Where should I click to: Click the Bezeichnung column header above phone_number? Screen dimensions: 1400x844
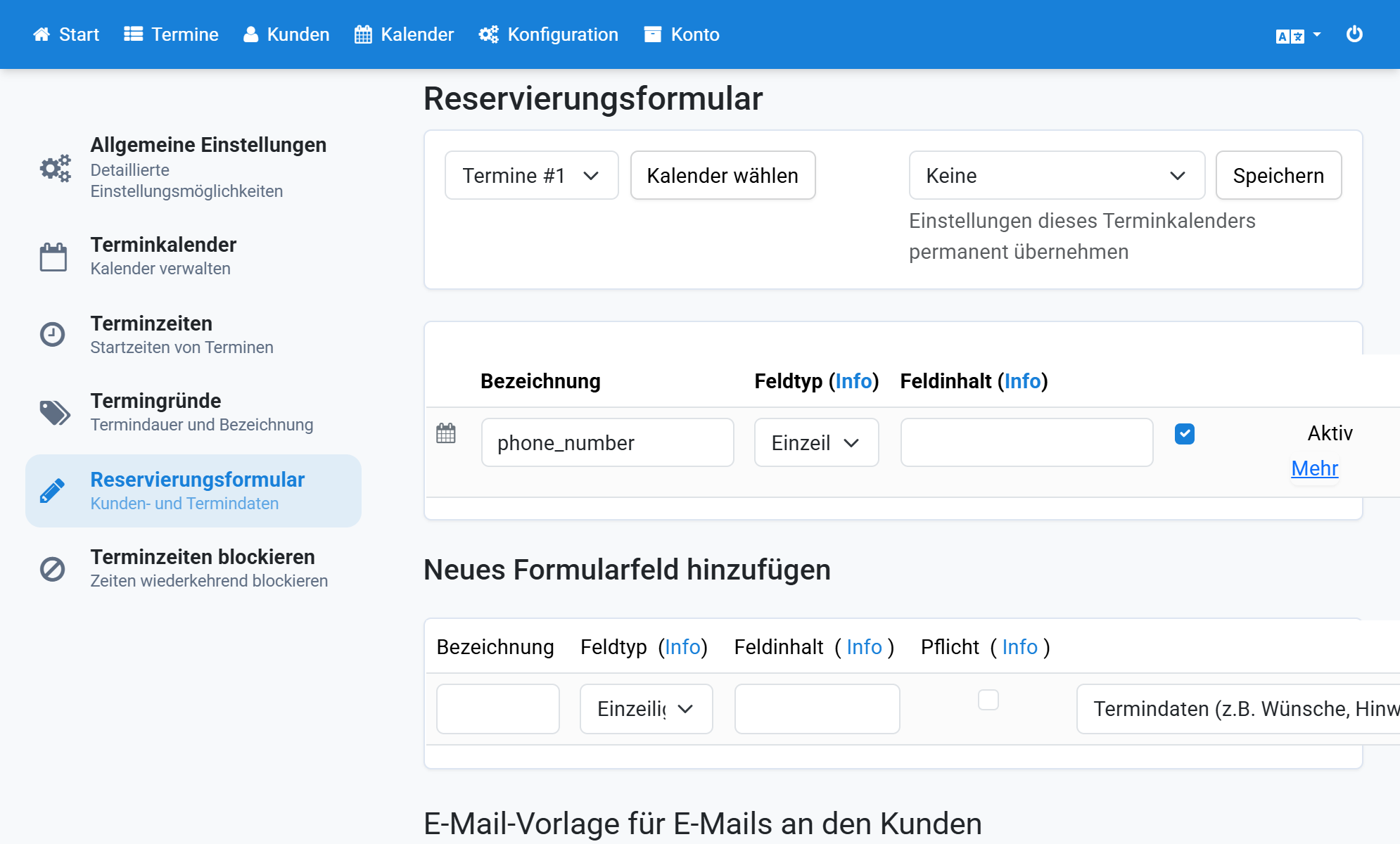[540, 381]
